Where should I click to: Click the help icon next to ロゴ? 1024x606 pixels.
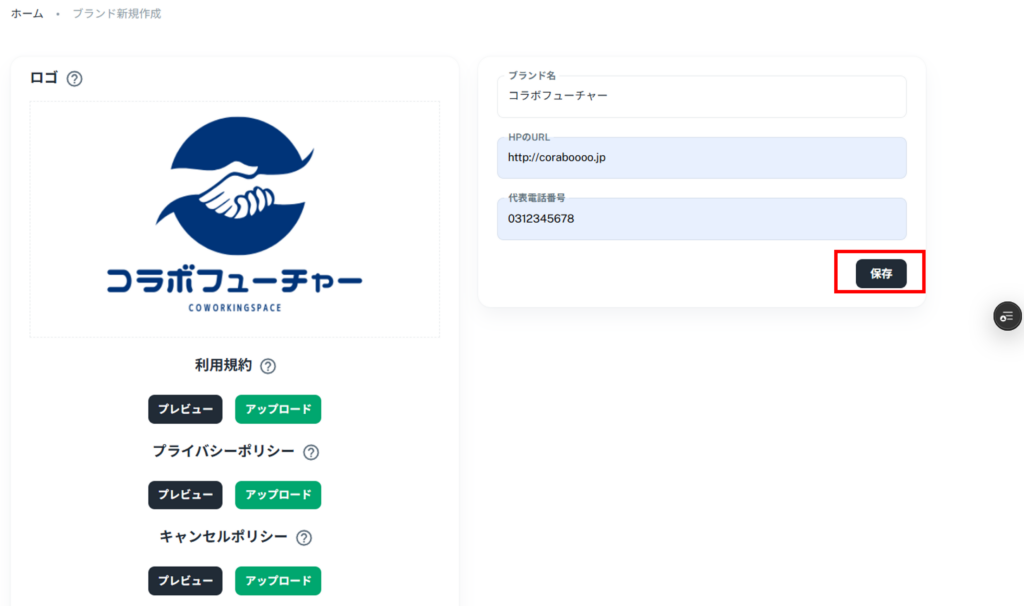pos(74,78)
